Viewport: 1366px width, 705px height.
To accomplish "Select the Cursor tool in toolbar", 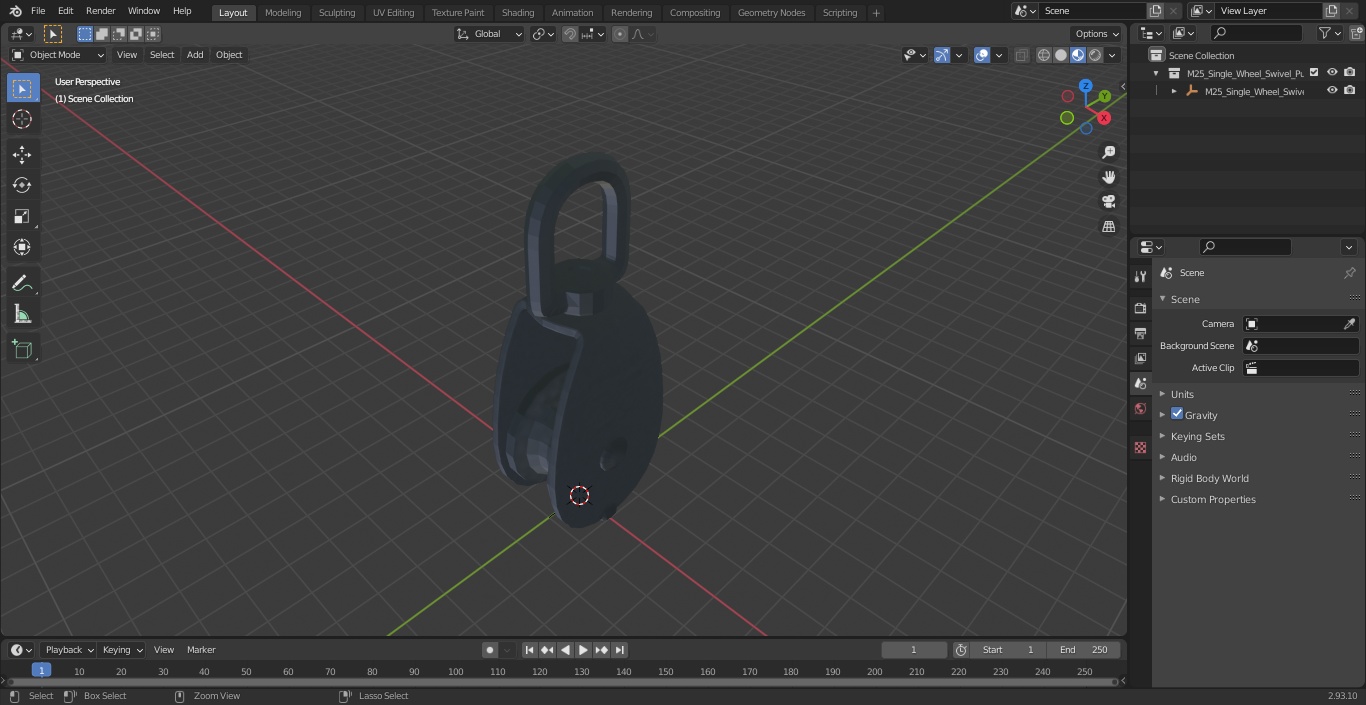I will (x=22, y=119).
